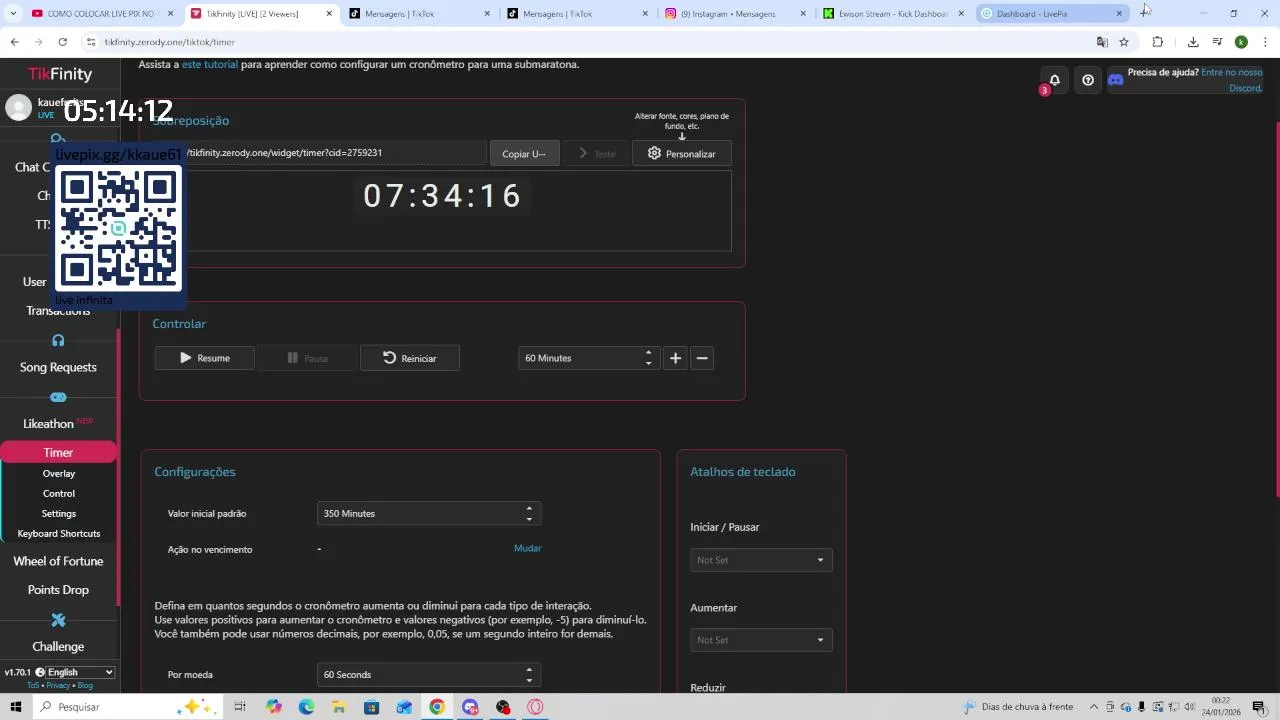Open Song Requests in sidebar
1280x720 pixels.
(x=58, y=367)
